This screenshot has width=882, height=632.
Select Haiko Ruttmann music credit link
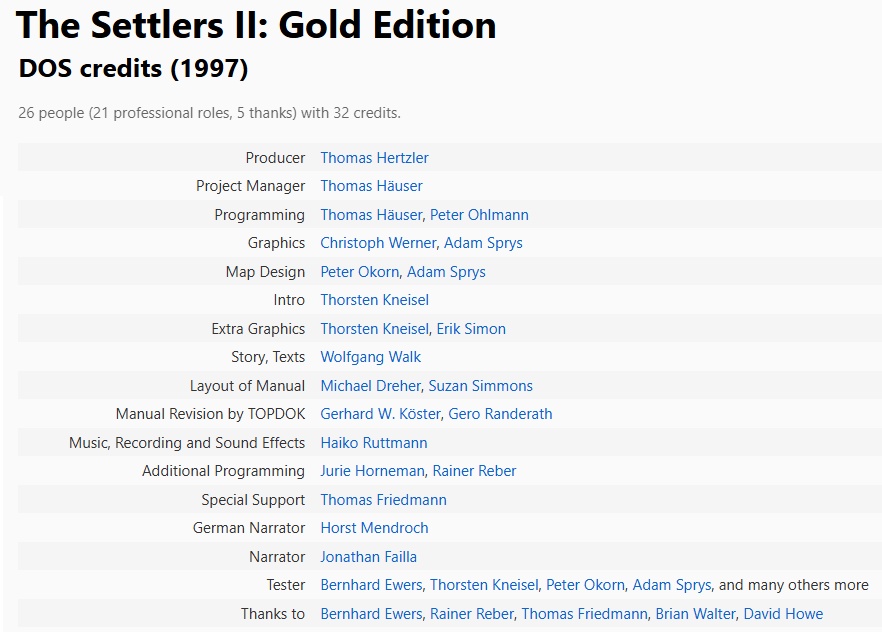click(374, 443)
